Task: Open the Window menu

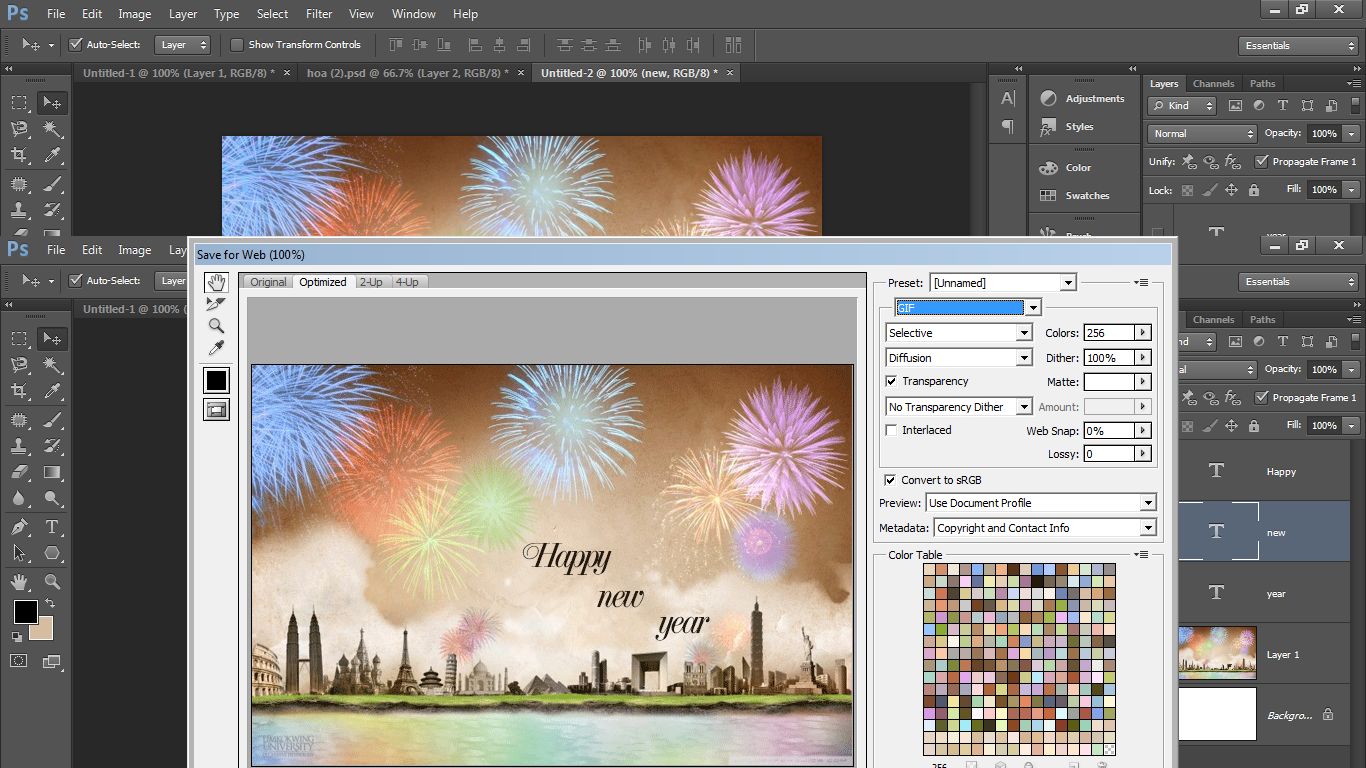Action: 413,14
